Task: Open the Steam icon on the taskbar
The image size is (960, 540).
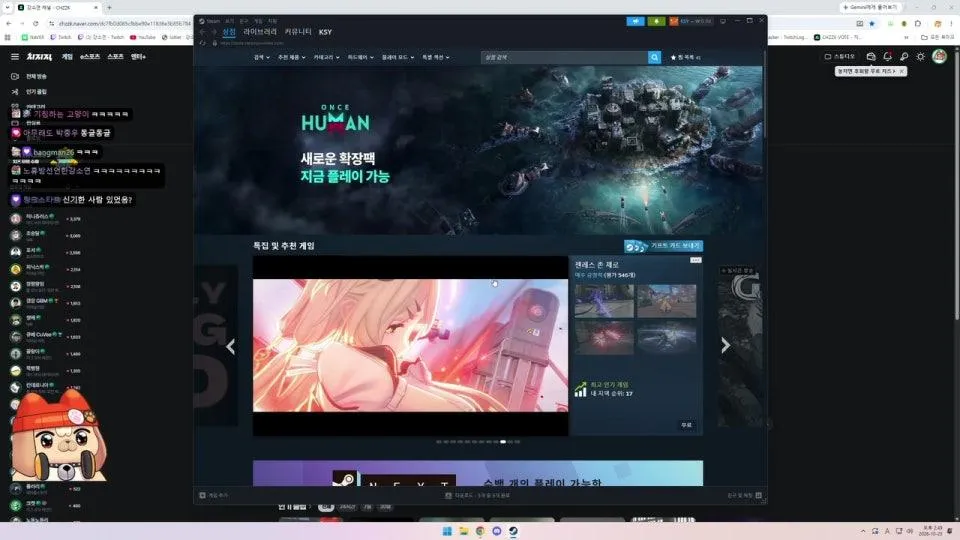Action: click(513, 531)
